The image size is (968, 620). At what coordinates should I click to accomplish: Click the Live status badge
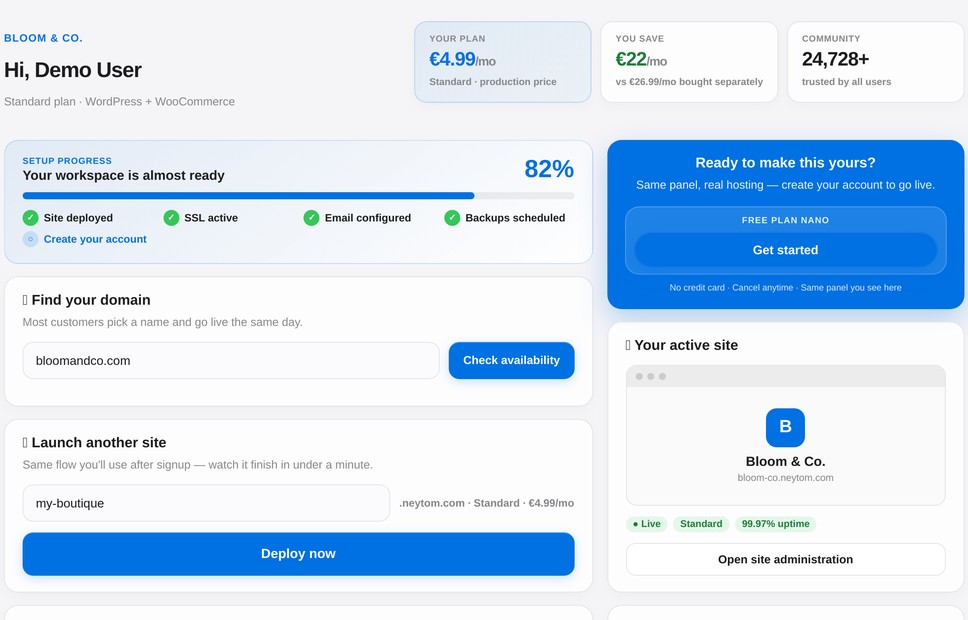[x=646, y=524]
